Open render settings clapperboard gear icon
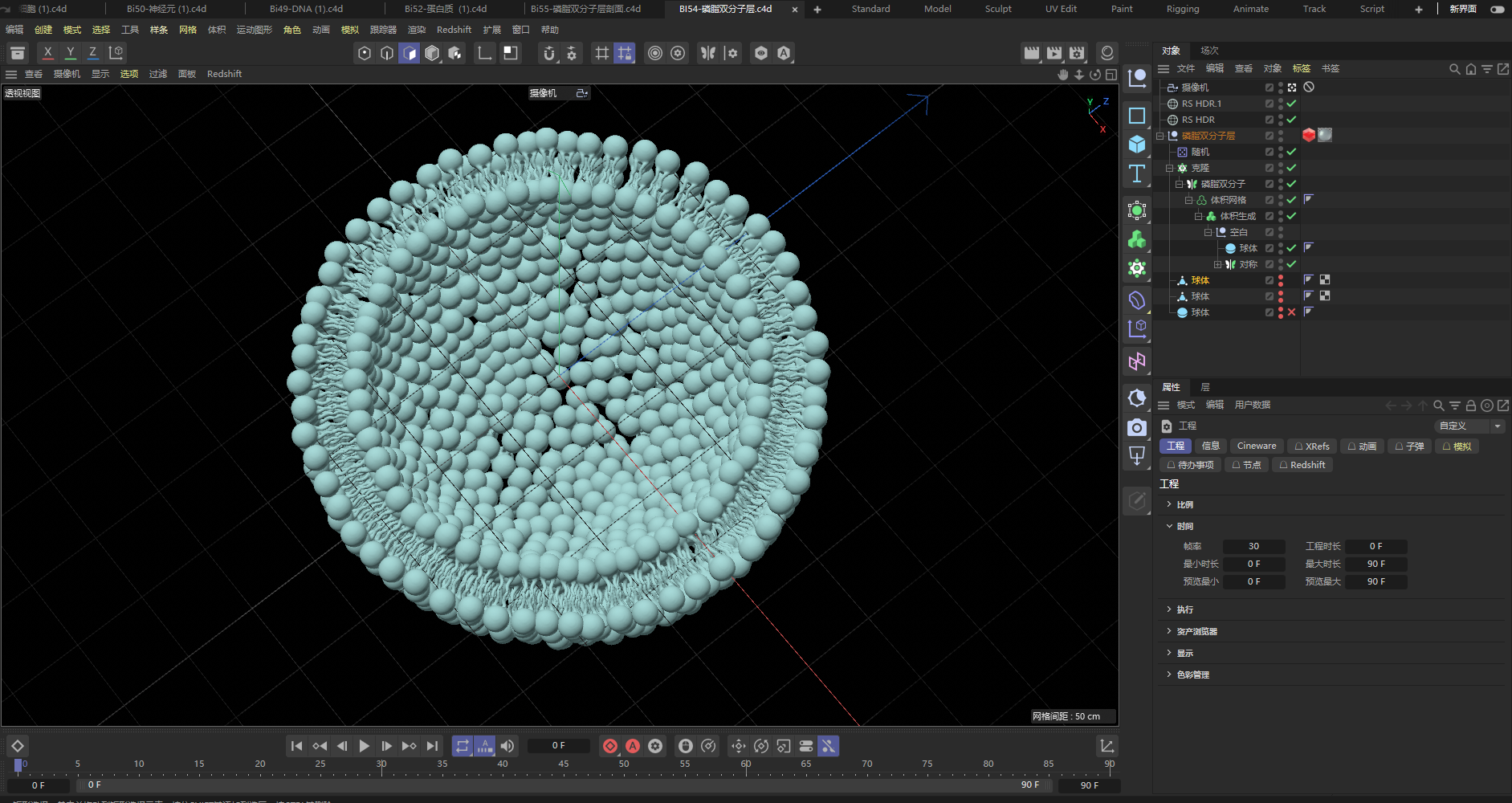The height and width of the screenshot is (803, 1512). pyautogui.click(x=1077, y=53)
